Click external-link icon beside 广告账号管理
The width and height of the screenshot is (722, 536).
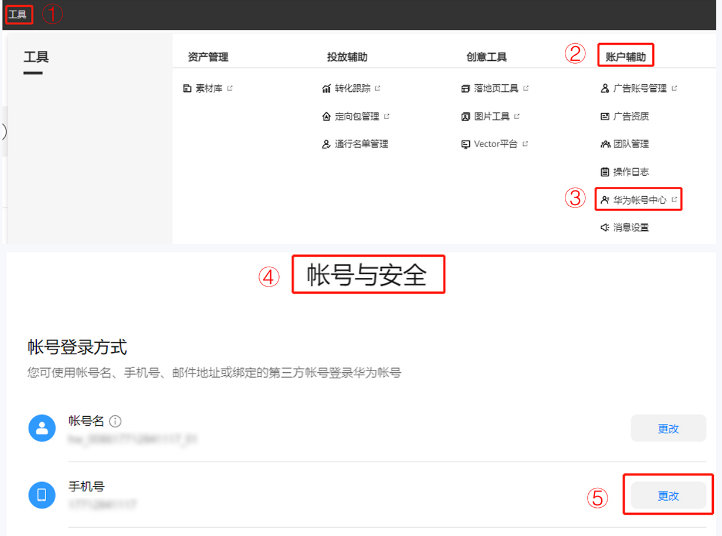coord(674,88)
